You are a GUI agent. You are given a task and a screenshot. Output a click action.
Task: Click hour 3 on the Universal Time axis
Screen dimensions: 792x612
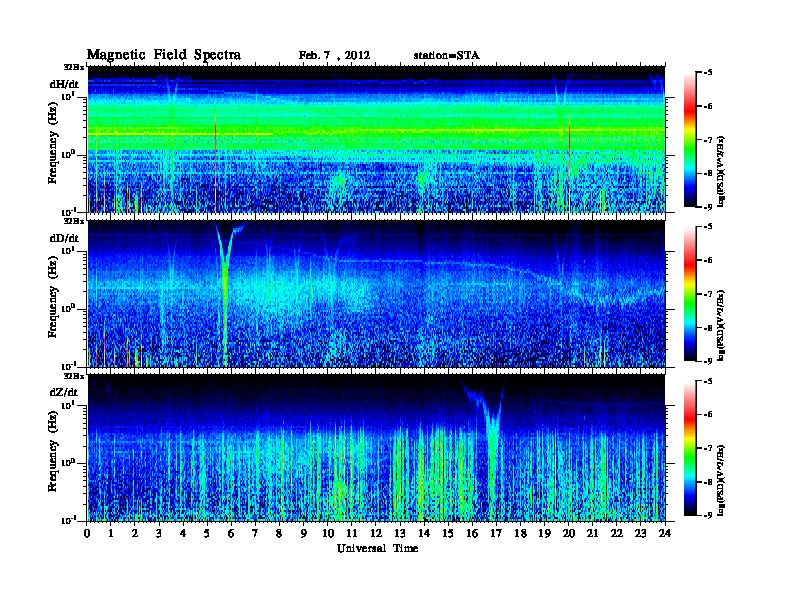point(159,533)
